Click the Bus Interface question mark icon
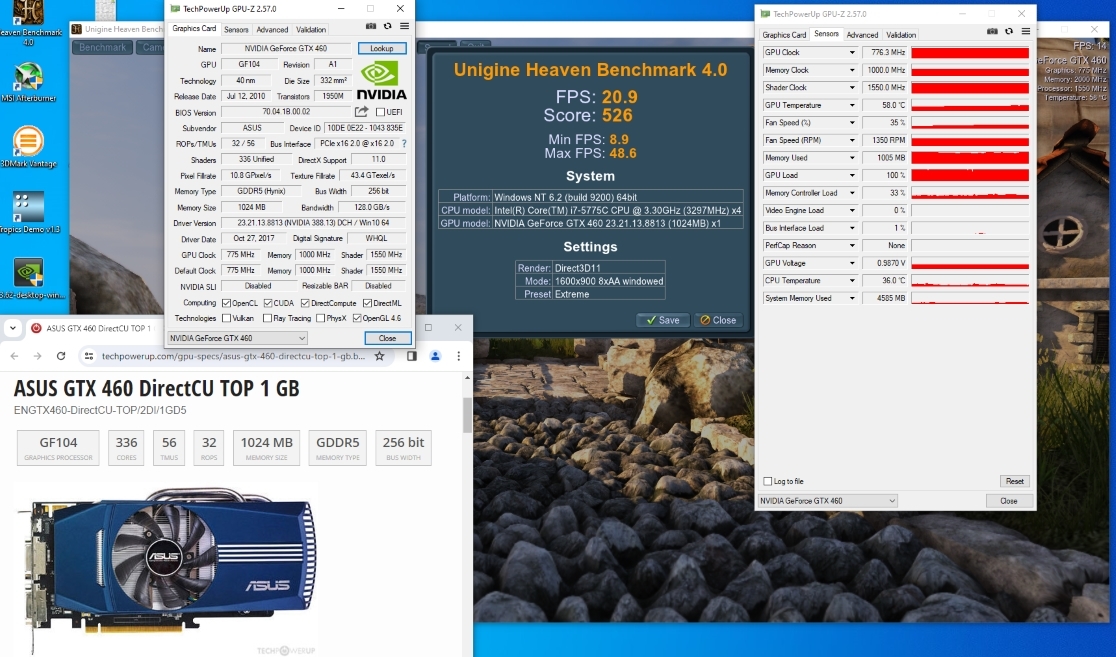Image resolution: width=1116 pixels, height=657 pixels. click(404, 144)
